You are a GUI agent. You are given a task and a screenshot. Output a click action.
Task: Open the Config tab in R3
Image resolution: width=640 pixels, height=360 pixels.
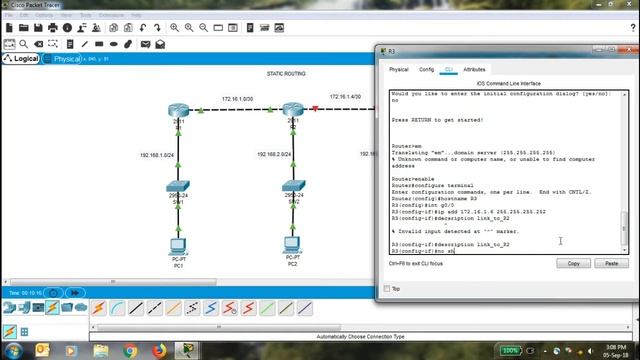pyautogui.click(x=427, y=69)
